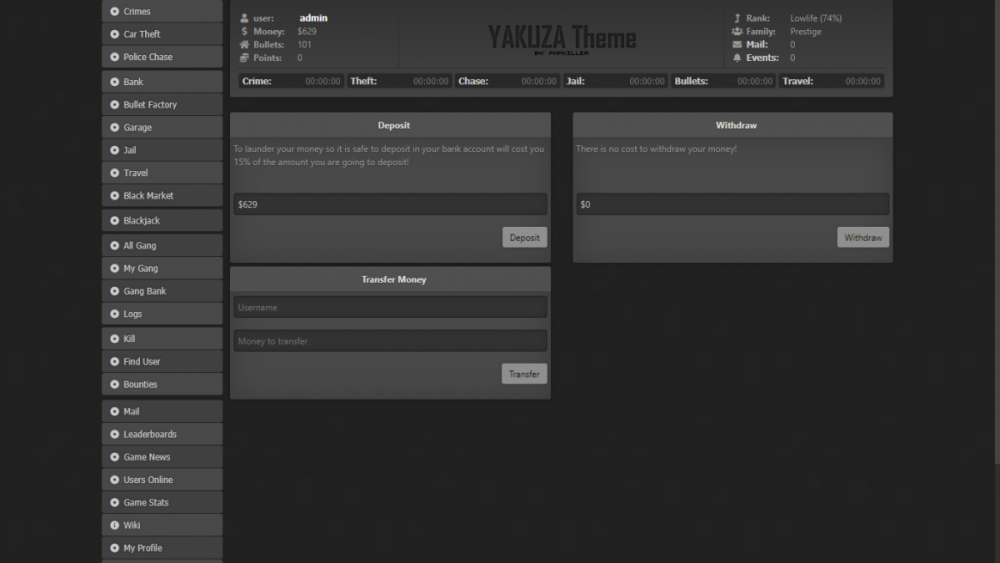
Task: Click the circle icon beside Crimes
Action: coord(114,12)
